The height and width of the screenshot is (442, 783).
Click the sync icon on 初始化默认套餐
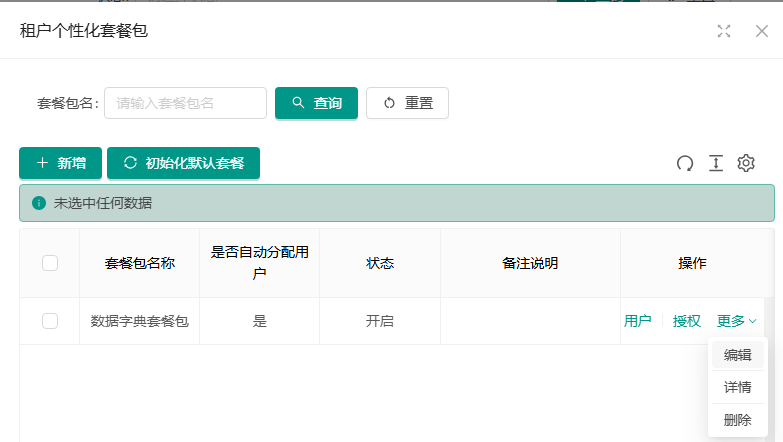130,163
